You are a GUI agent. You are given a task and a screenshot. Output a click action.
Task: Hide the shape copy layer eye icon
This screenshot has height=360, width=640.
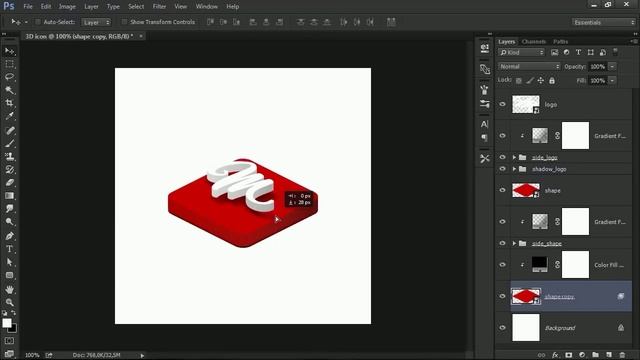coord(502,296)
